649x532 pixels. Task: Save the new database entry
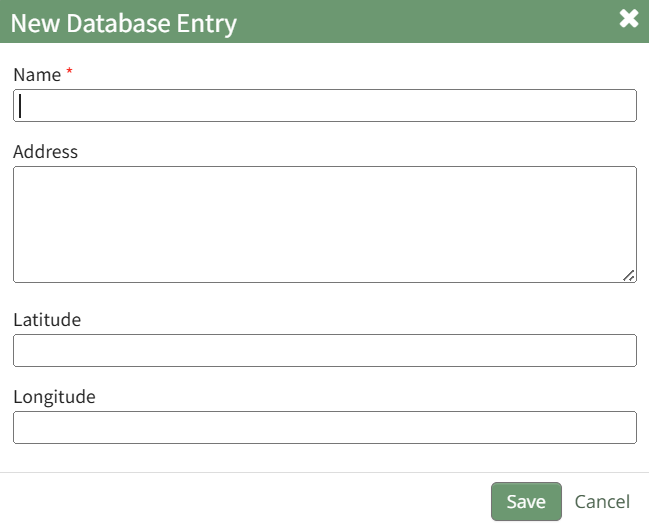pyautogui.click(x=526, y=502)
